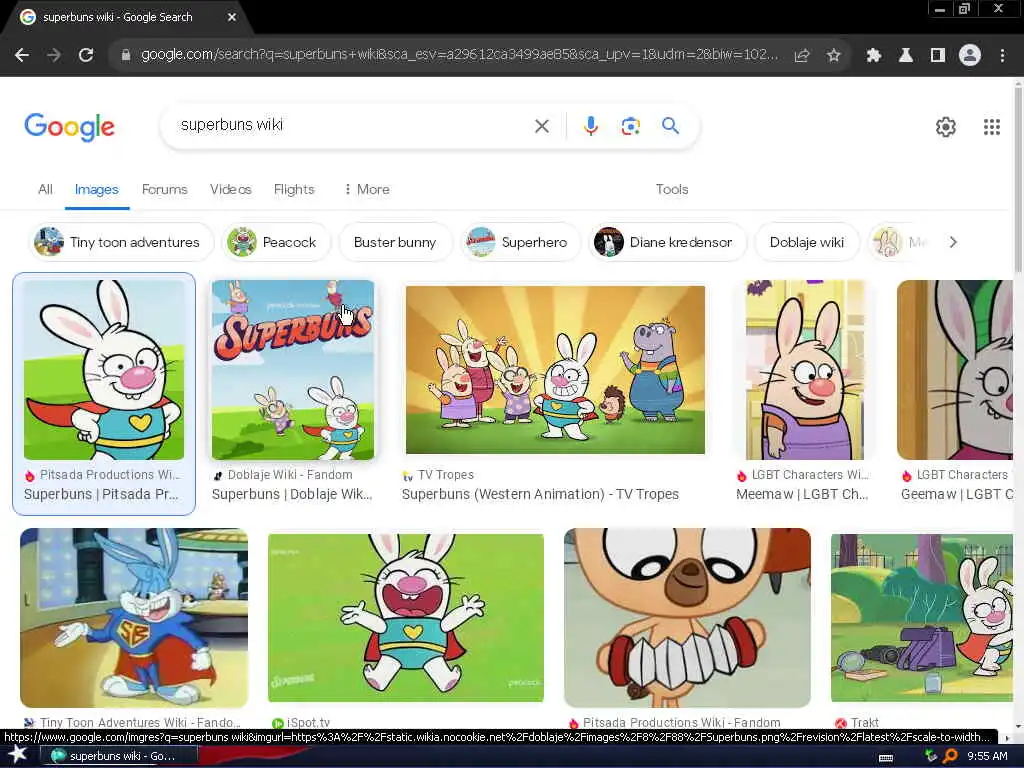The width and height of the screenshot is (1024, 768).
Task: Open the Tiny Toon Adventures Wiki image
Action: click(134, 618)
